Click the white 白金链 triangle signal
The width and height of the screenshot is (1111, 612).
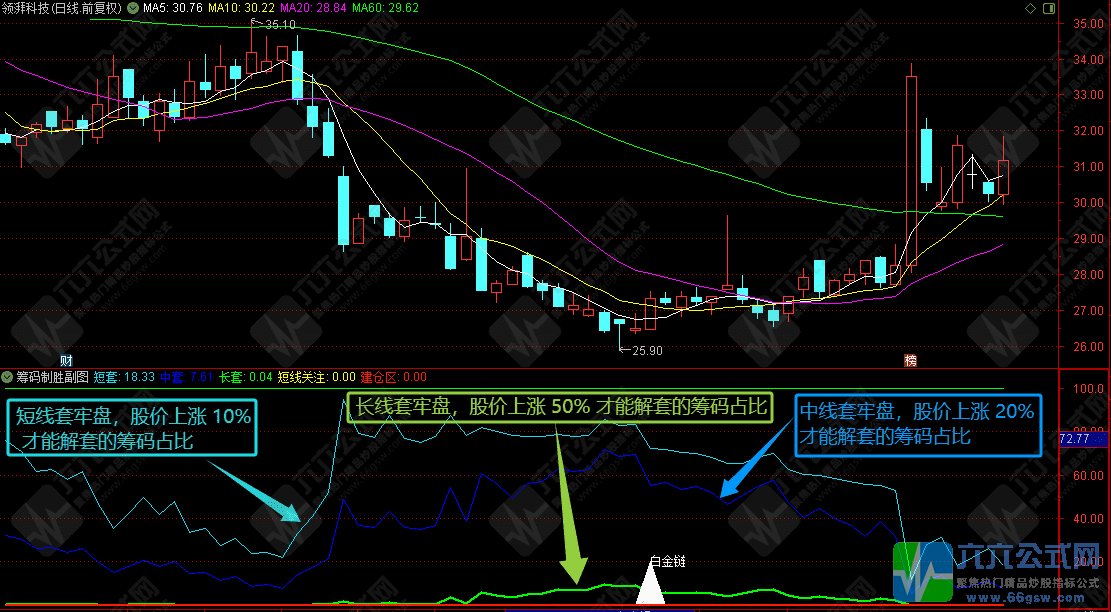652,586
